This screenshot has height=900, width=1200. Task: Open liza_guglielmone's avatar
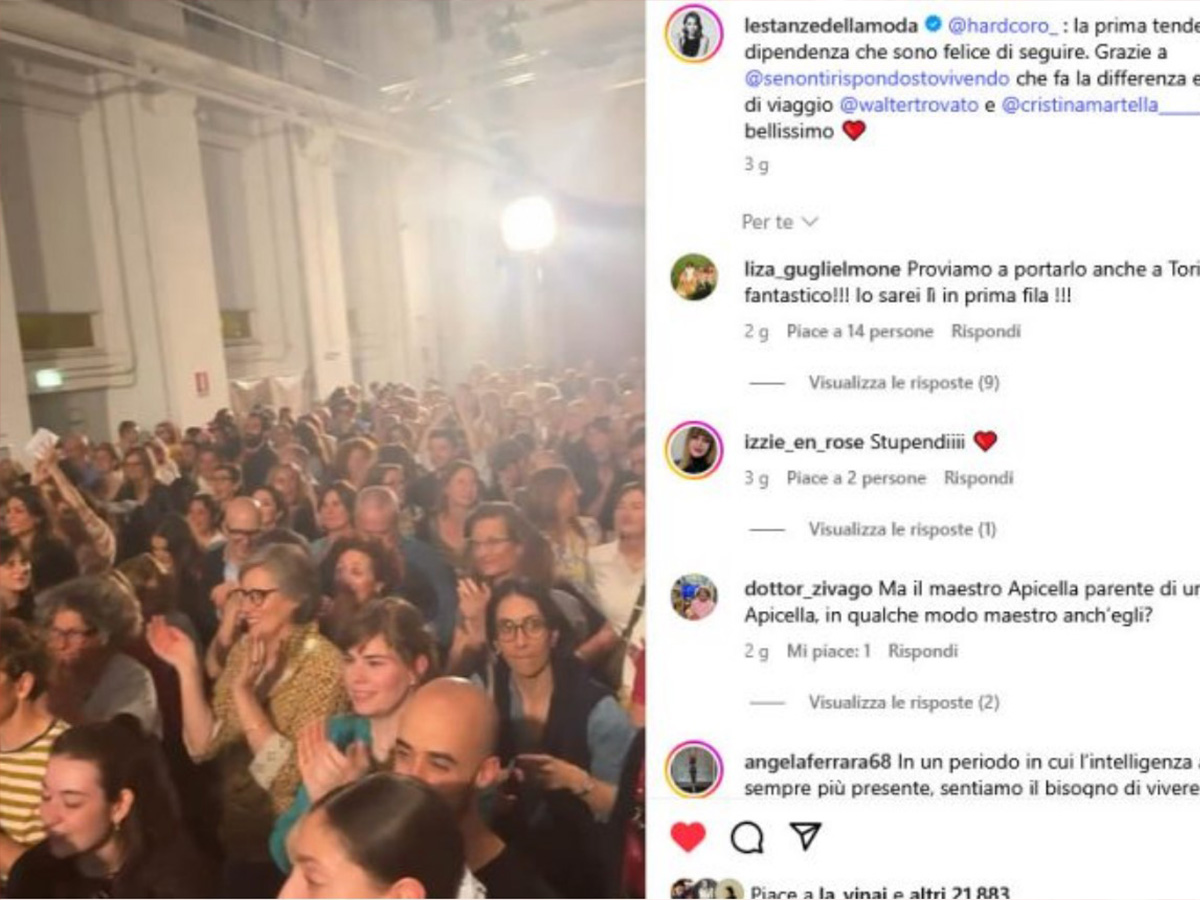(x=693, y=277)
